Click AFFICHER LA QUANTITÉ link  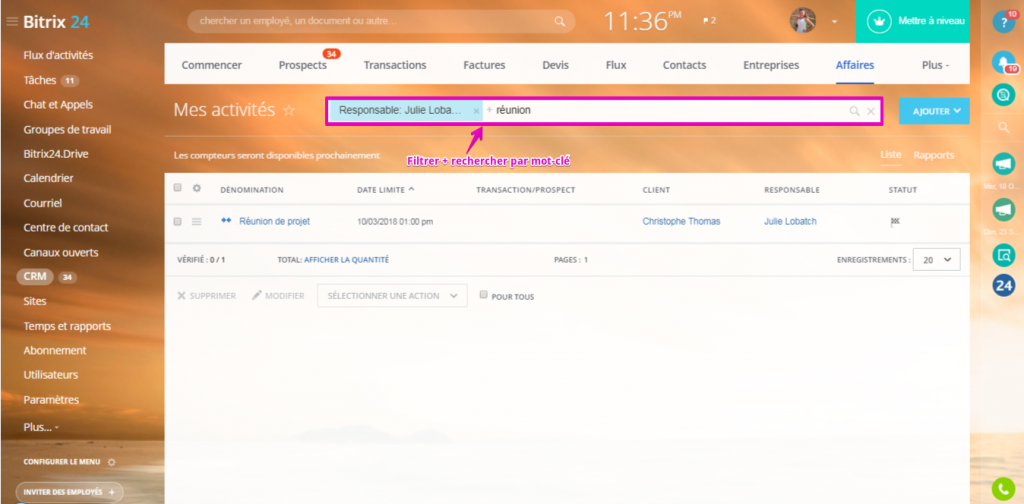[346, 260]
